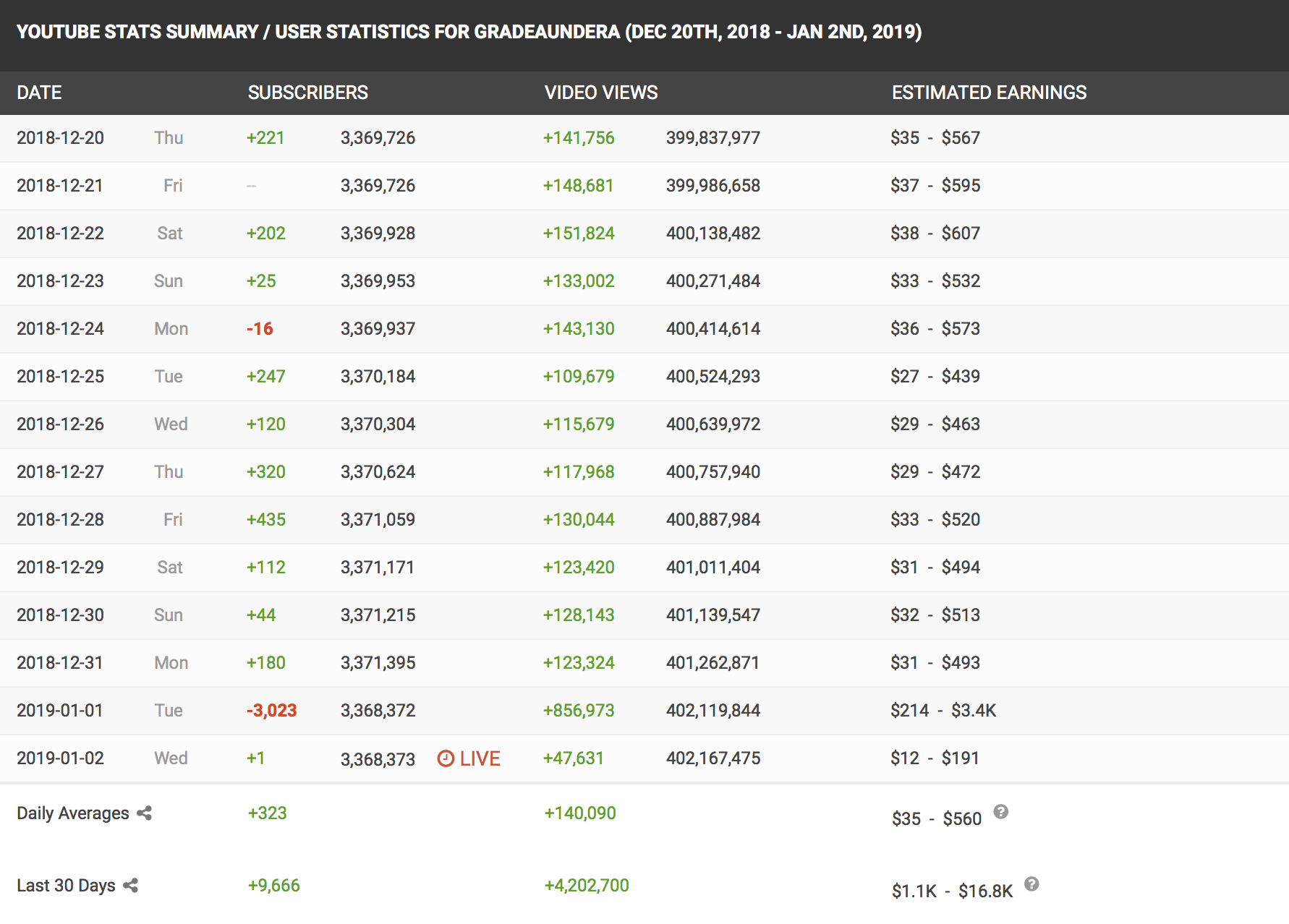
Task: Click the $214 - $3.4K earnings value
Action: tap(943, 711)
